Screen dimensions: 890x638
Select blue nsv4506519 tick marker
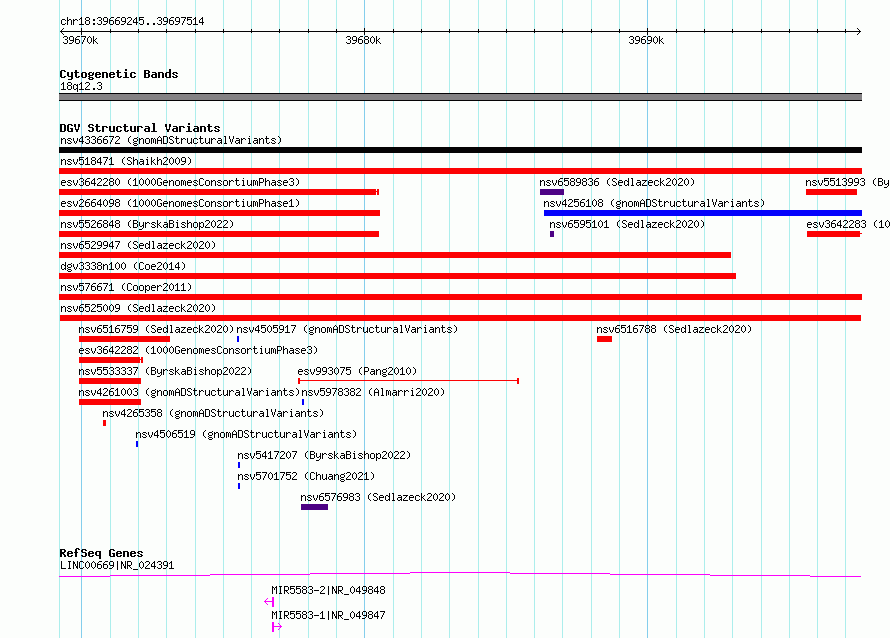coord(137,444)
